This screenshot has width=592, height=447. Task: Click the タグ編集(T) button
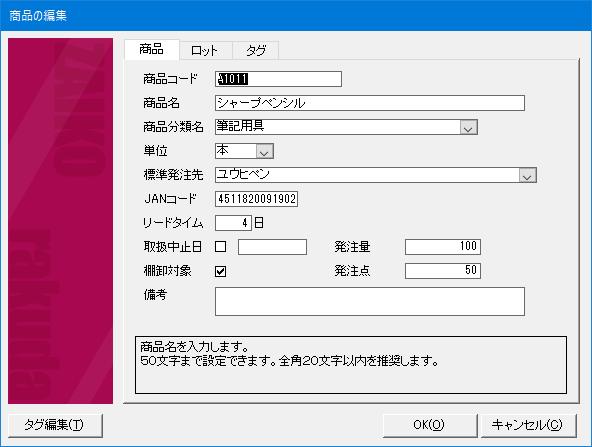click(x=55, y=425)
